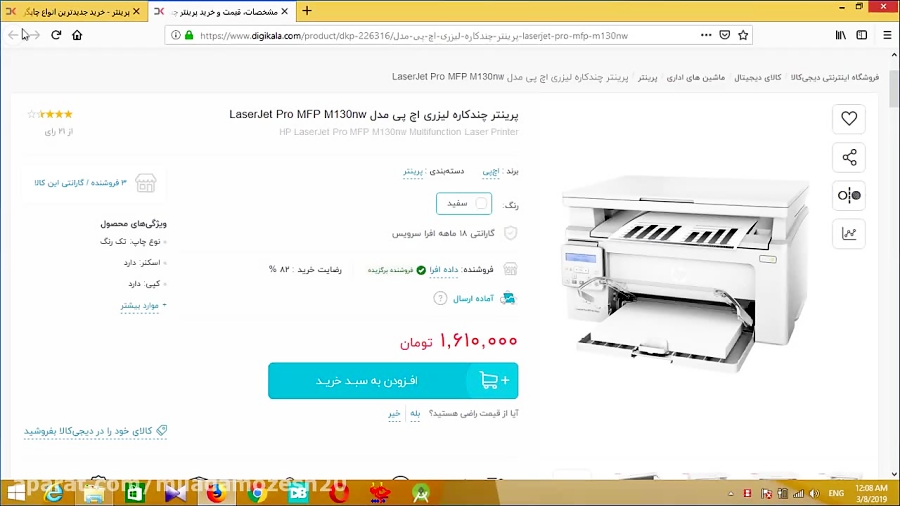This screenshot has height=506, width=900.
Task: Click افزودن به سبد خرید button
Action: tap(393, 380)
